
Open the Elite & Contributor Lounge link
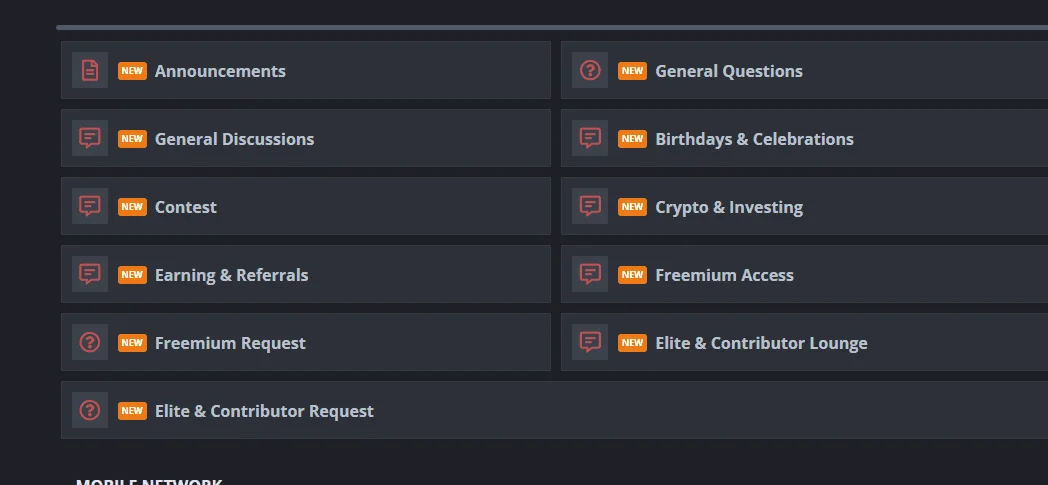click(761, 343)
